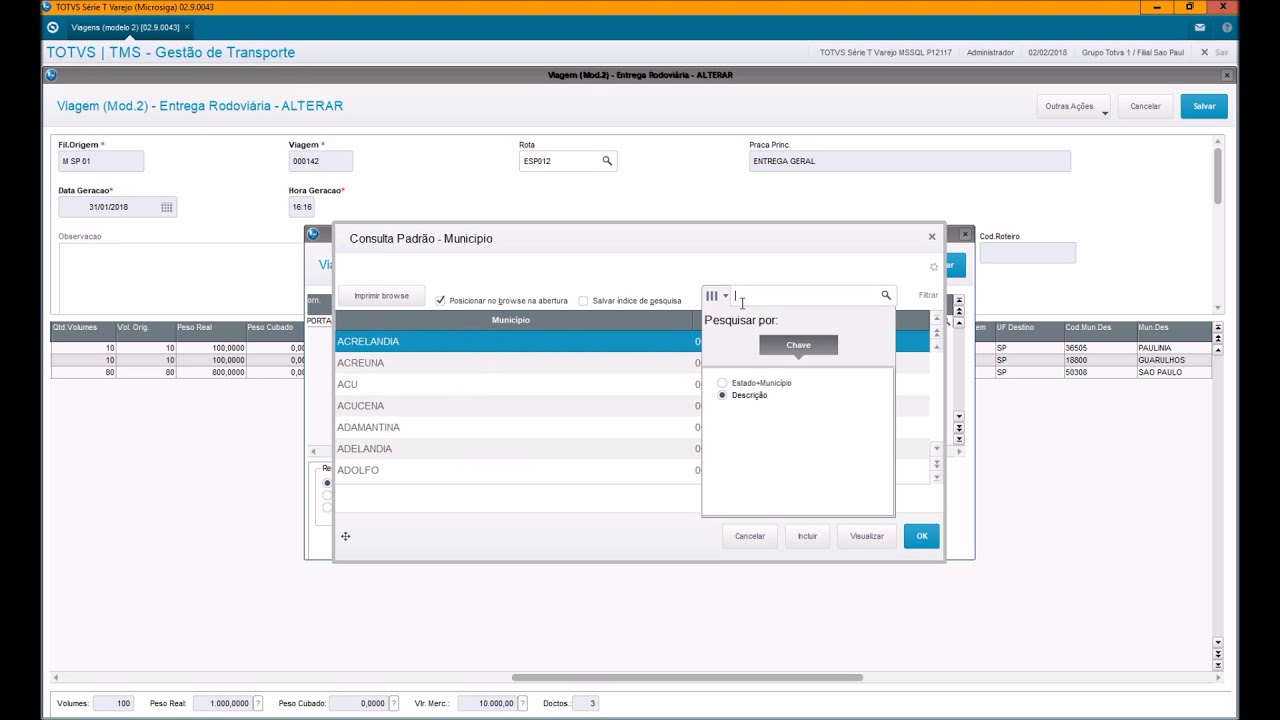Click the Rota field lookup magnifier
This screenshot has width=1280, height=720.
point(607,161)
